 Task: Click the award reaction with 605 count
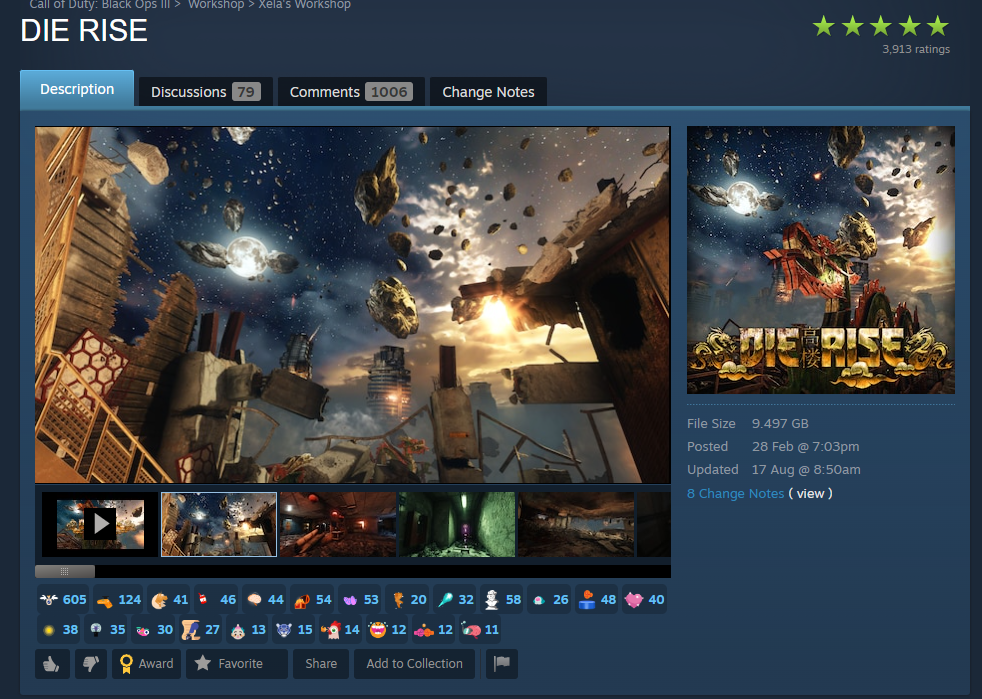63,600
